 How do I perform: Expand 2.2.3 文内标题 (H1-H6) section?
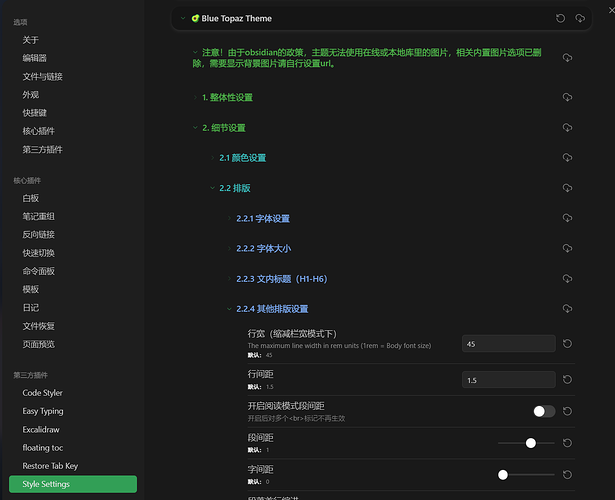click(x=229, y=278)
